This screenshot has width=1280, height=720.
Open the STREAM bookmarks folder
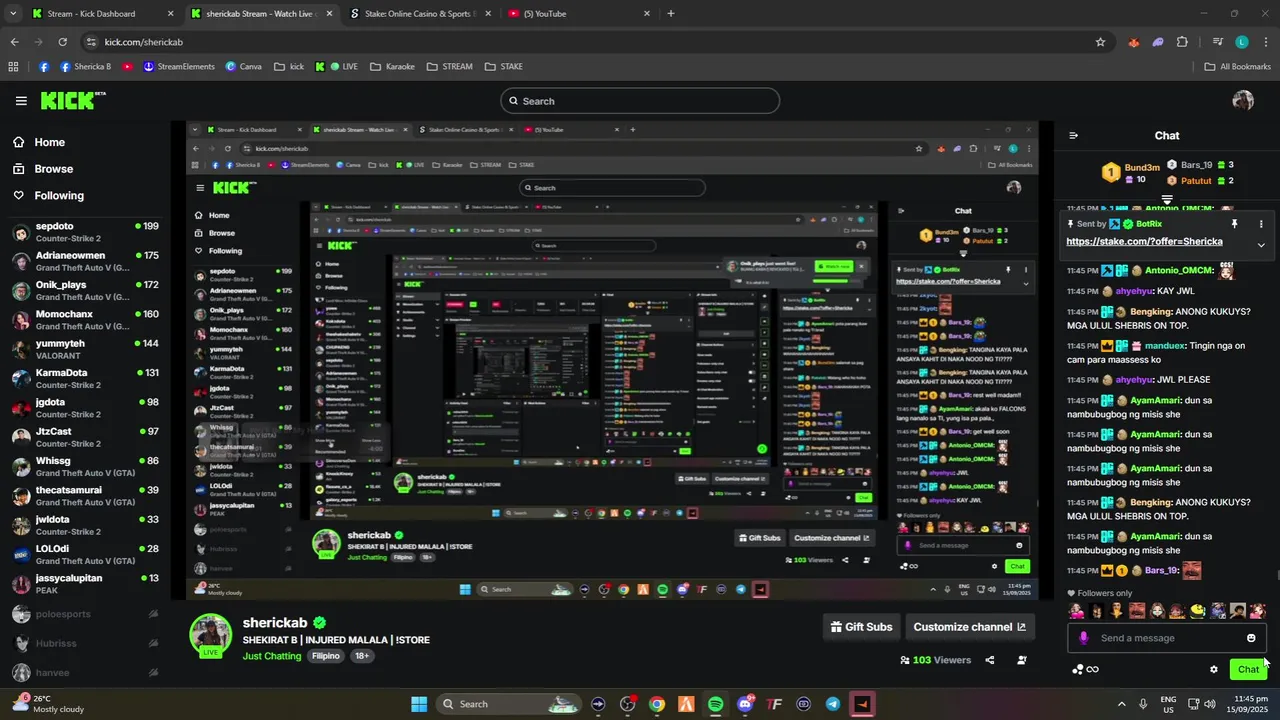coord(449,67)
